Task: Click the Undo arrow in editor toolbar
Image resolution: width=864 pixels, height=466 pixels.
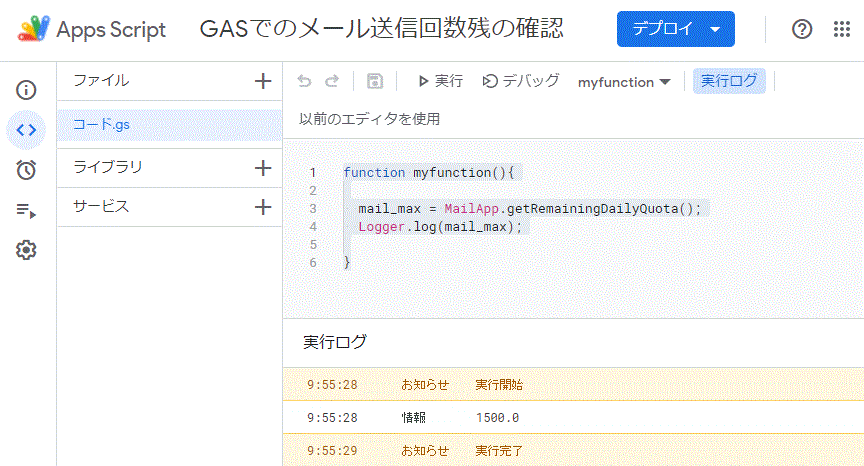Action: tap(304, 82)
